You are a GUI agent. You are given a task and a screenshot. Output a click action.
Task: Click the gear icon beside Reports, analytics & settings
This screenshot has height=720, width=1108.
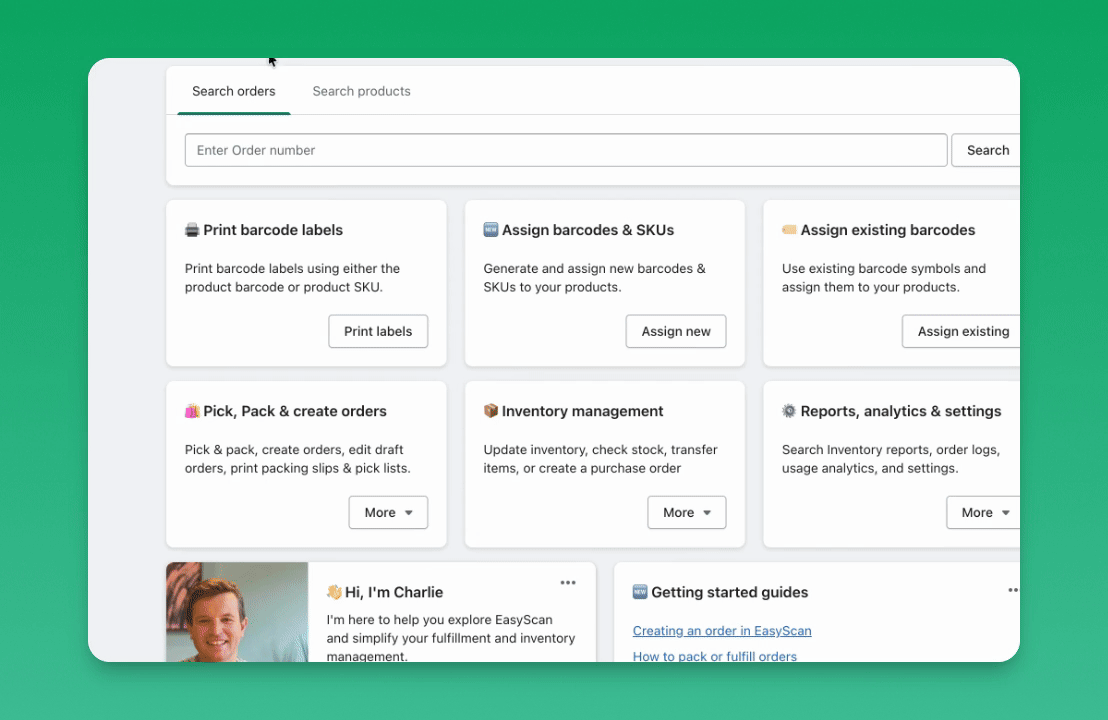point(789,411)
